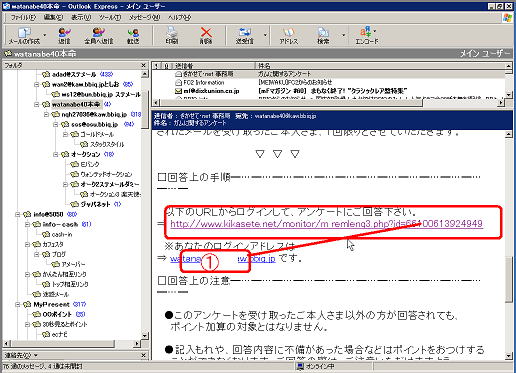Select the アメーバー folder
Viewport: 516px width, 373px height.
(73, 264)
